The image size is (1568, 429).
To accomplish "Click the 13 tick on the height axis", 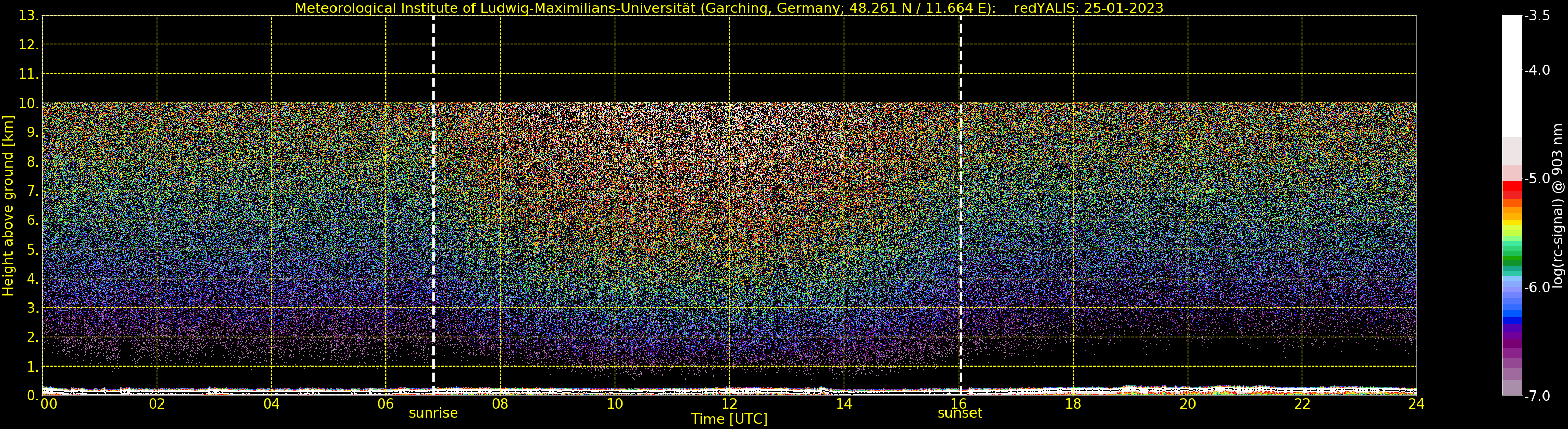I will pos(28,16).
